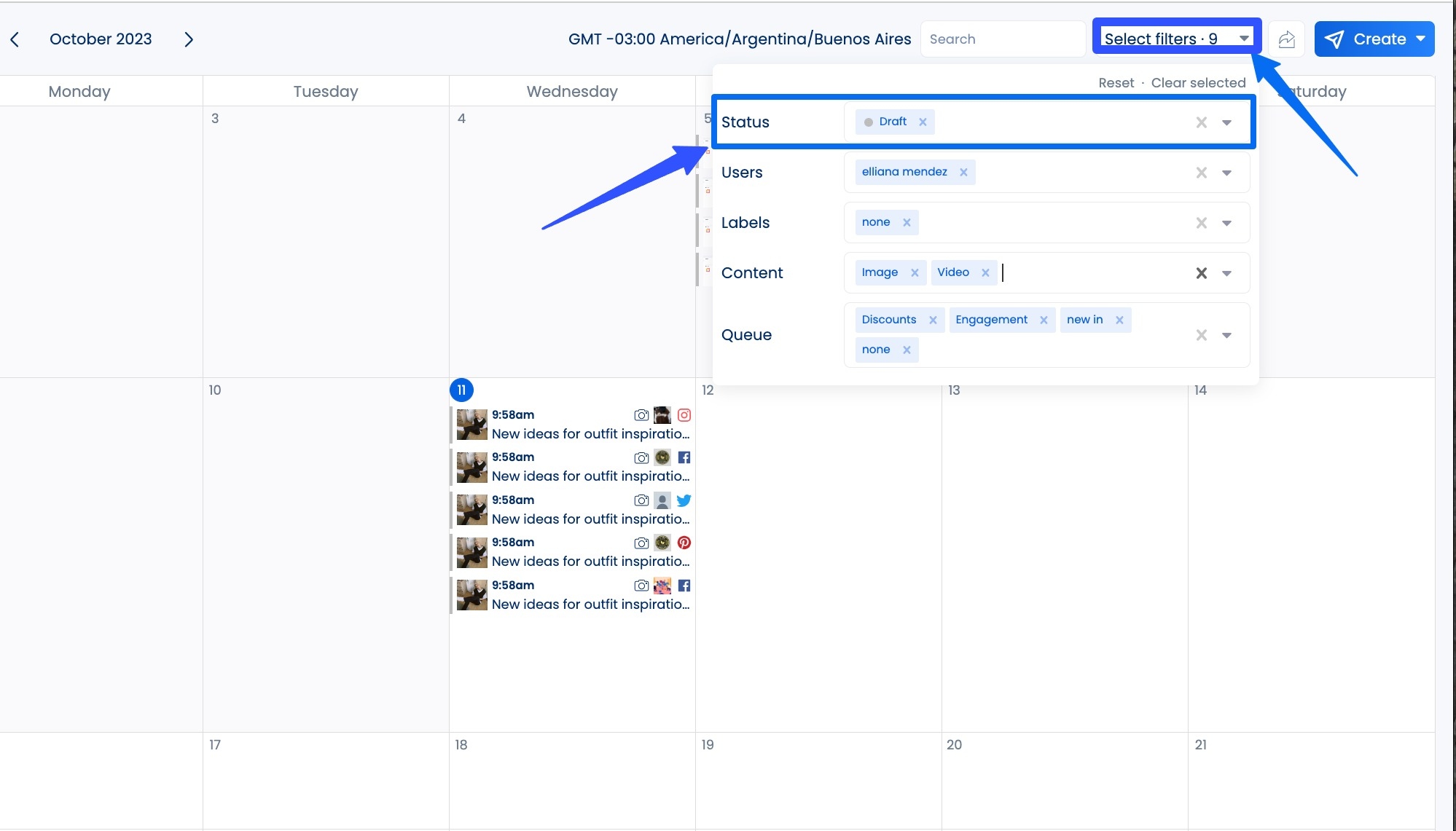Click inside the Search field
The image size is (1456, 831).
[1003, 39]
